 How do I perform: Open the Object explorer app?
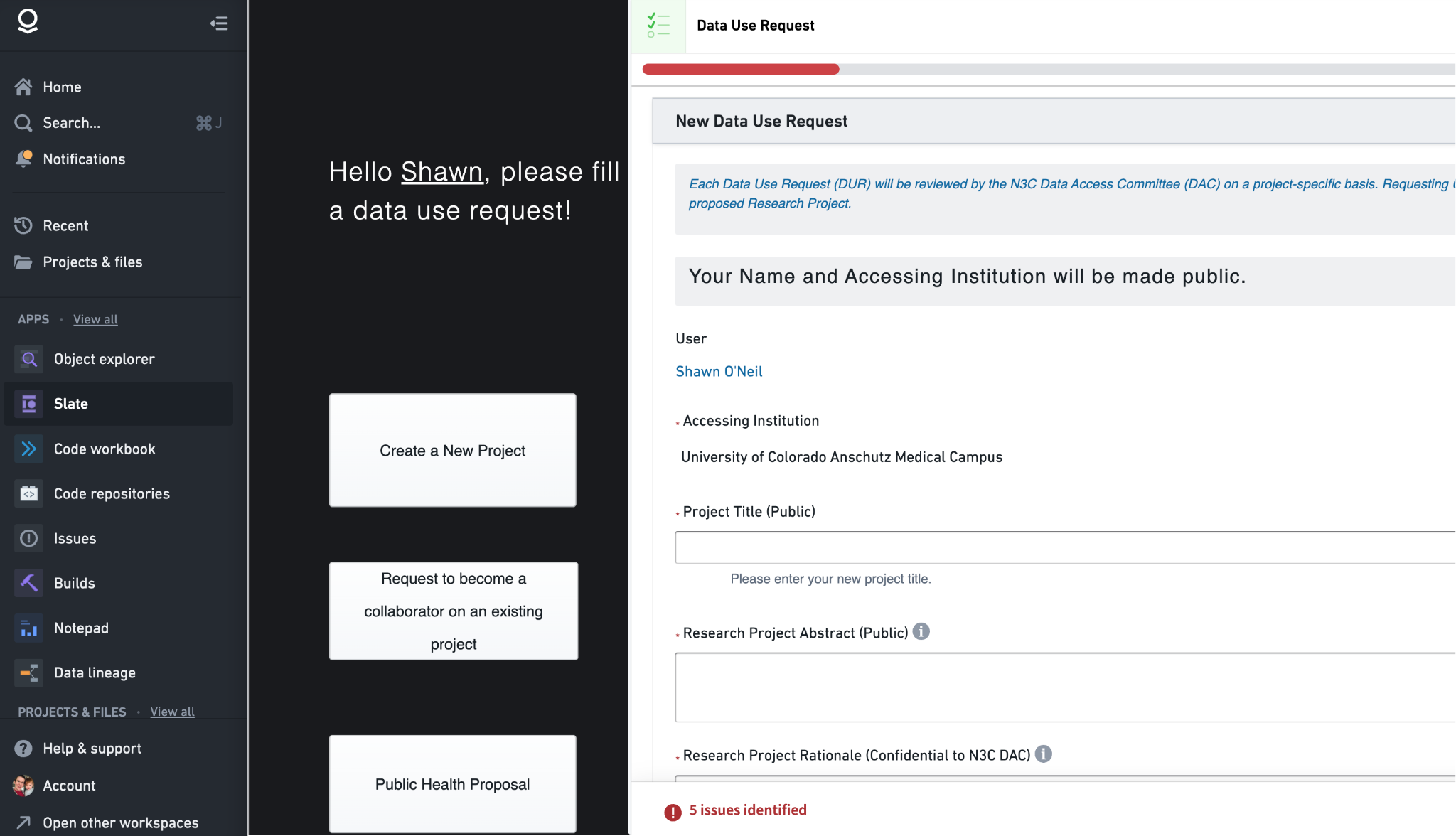104,359
